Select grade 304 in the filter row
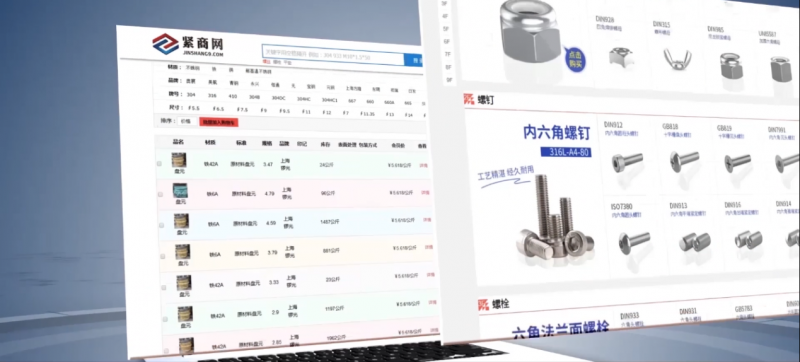This screenshot has width=800, height=362. (191, 95)
